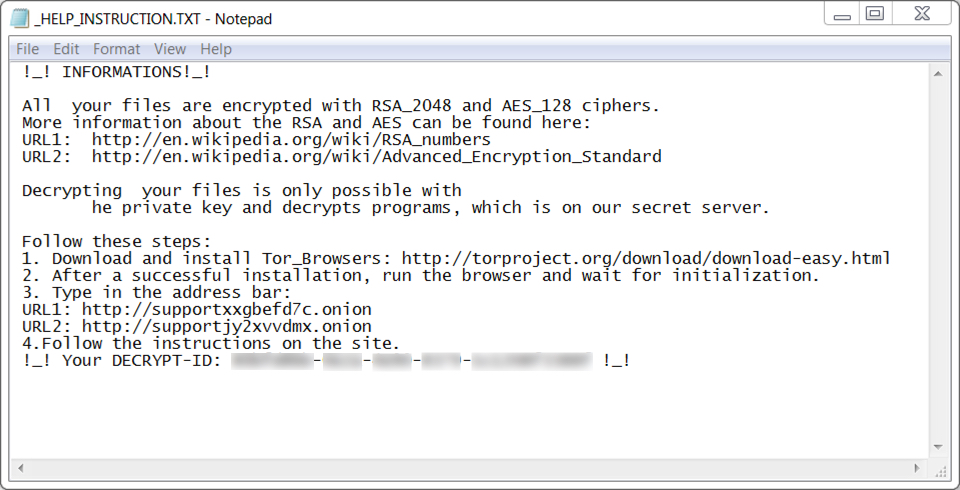Close the Notepad window

[x=922, y=13]
